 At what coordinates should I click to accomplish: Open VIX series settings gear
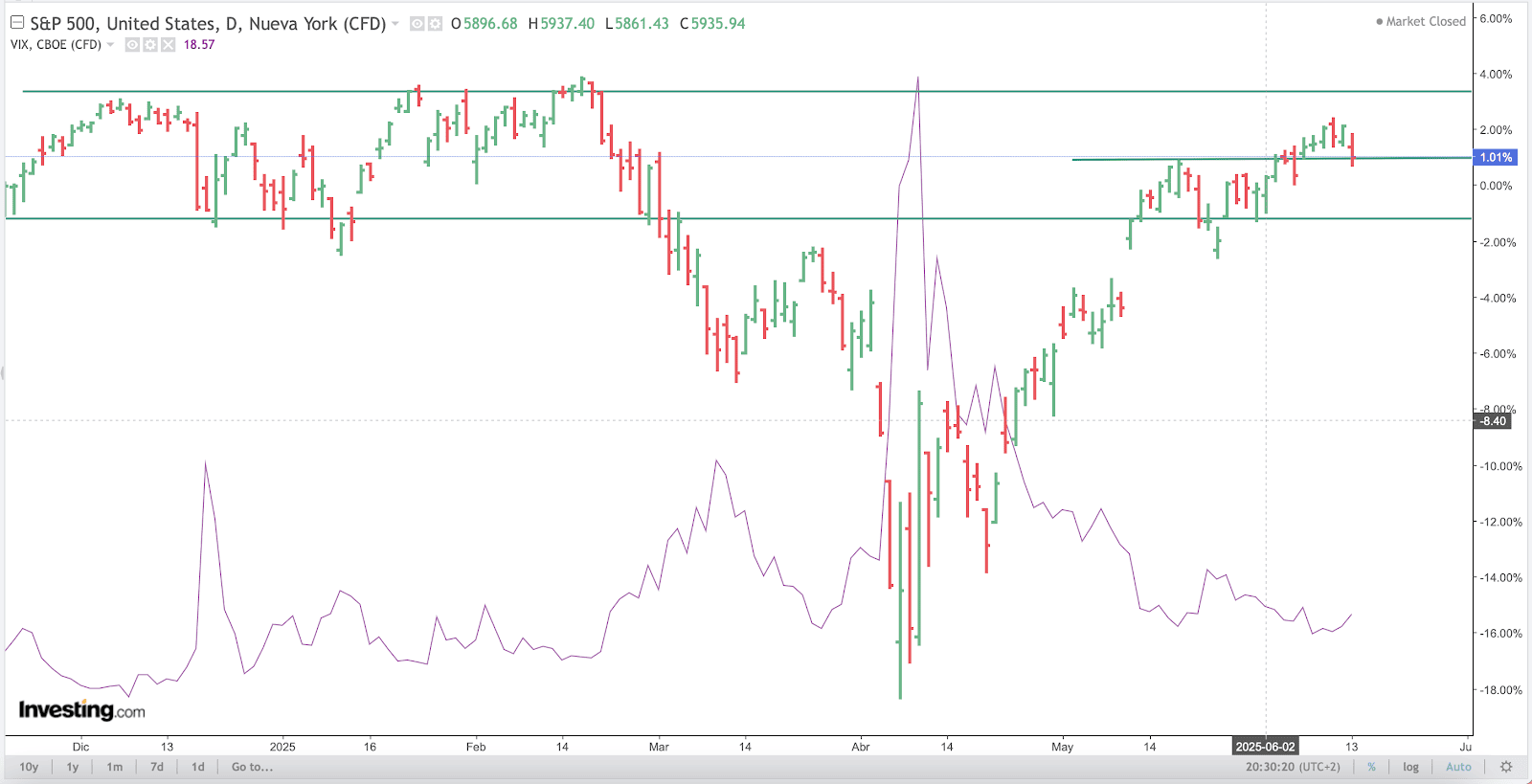[150, 45]
